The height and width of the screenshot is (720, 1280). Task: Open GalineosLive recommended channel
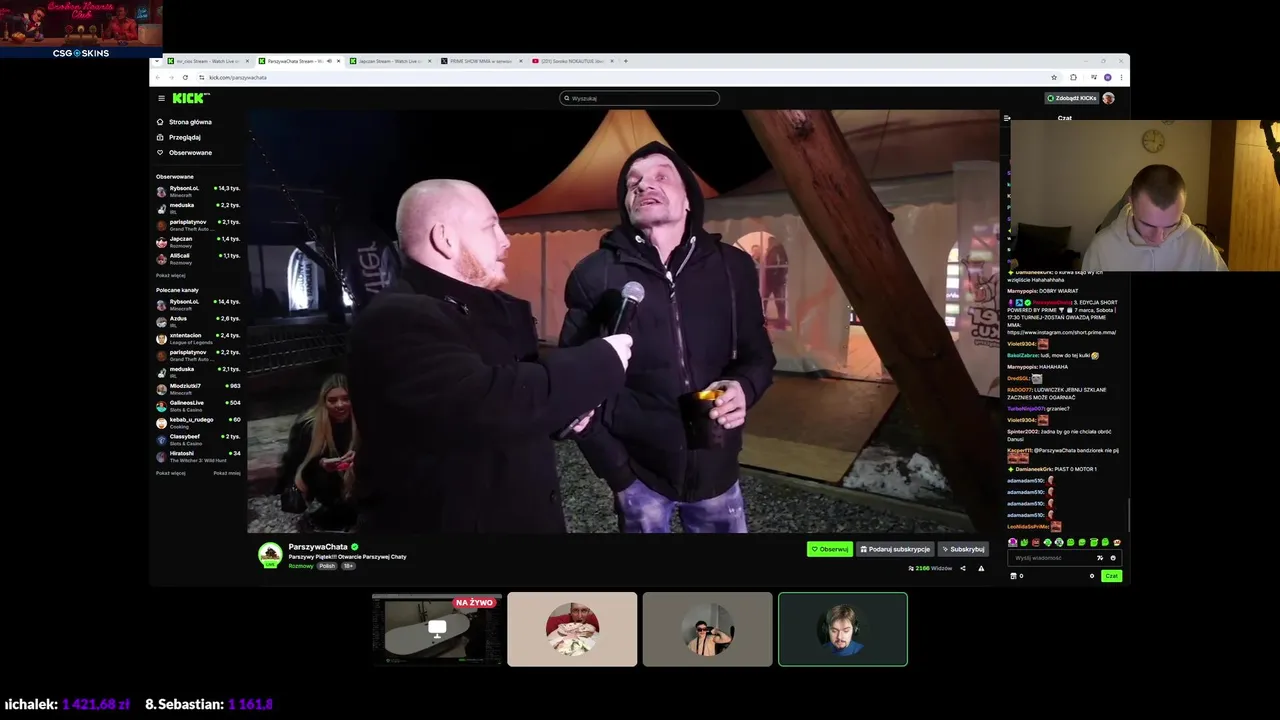tap(198, 405)
